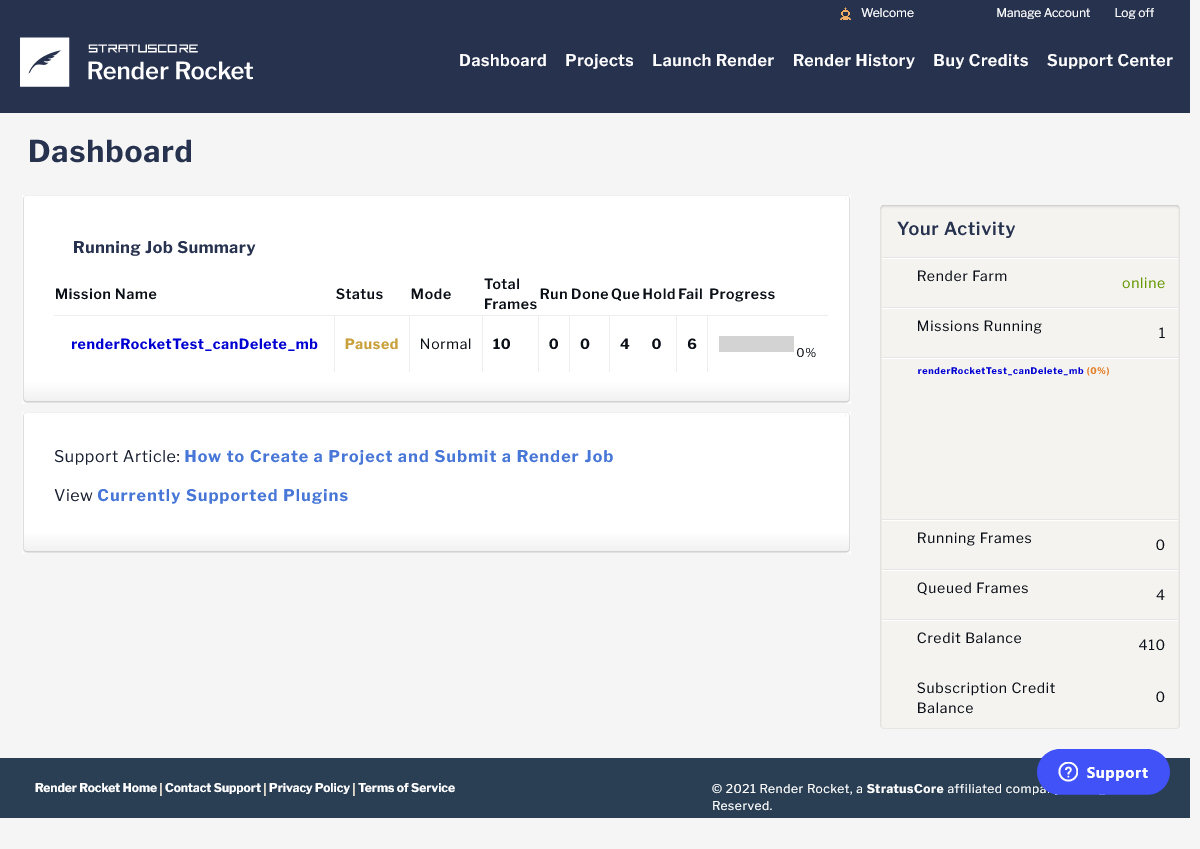Screen dimensions: 1200x849
Task: Click Contact Support in the footer
Action: [x=213, y=788]
